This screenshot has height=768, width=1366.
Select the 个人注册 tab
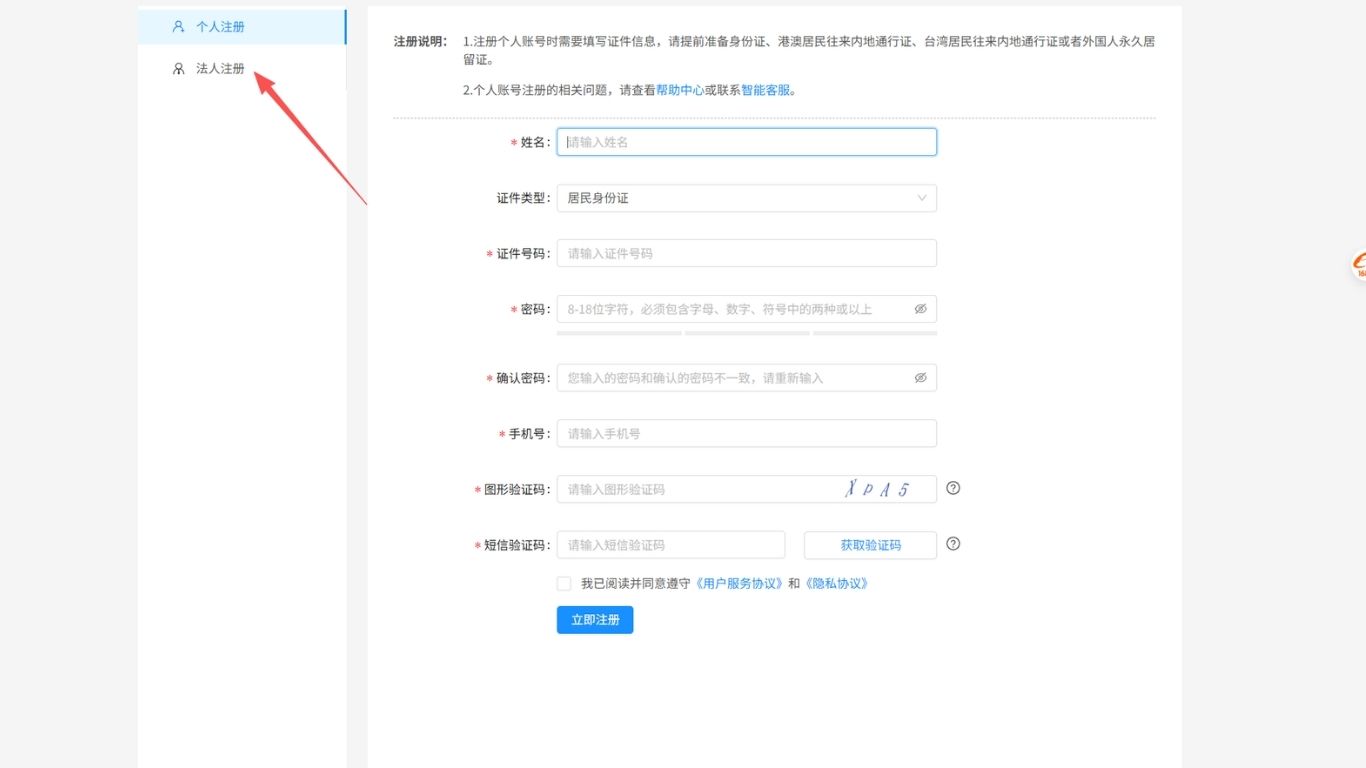[220, 27]
